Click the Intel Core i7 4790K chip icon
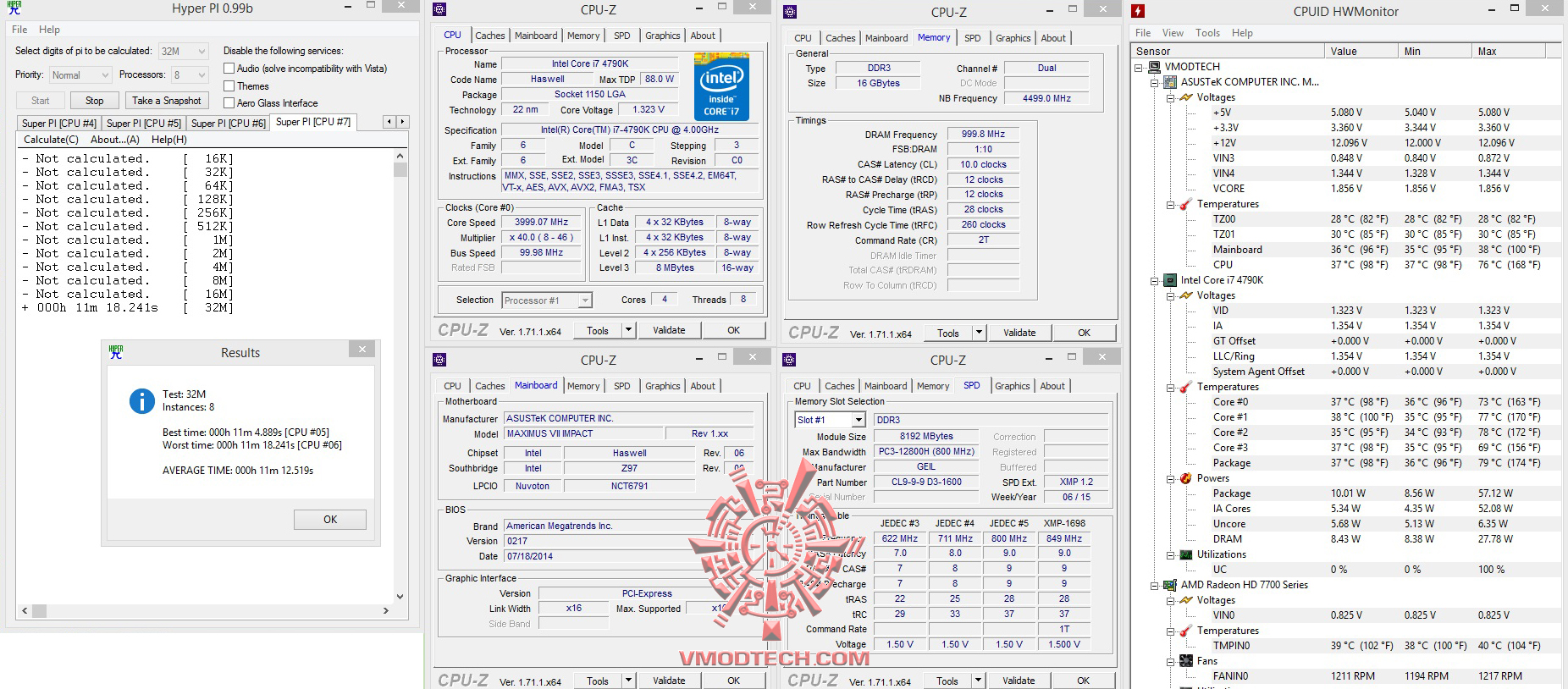The width and height of the screenshot is (1568, 689). [1169, 280]
